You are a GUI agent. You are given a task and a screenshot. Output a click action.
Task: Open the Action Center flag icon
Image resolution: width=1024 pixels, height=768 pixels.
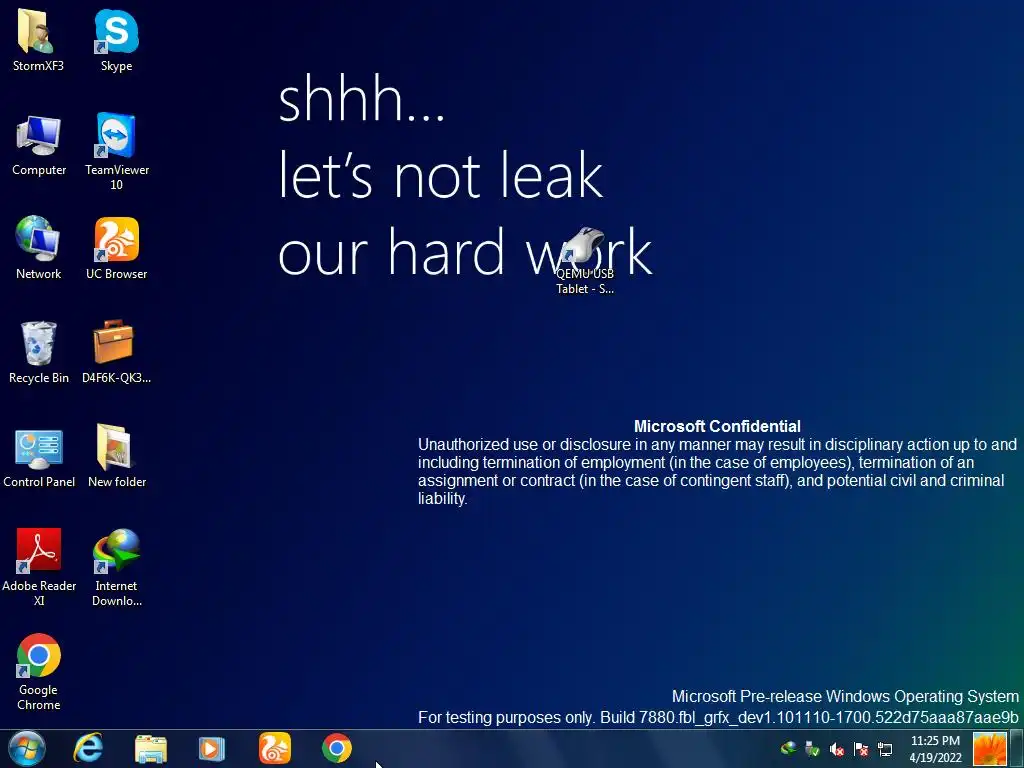[x=861, y=749]
